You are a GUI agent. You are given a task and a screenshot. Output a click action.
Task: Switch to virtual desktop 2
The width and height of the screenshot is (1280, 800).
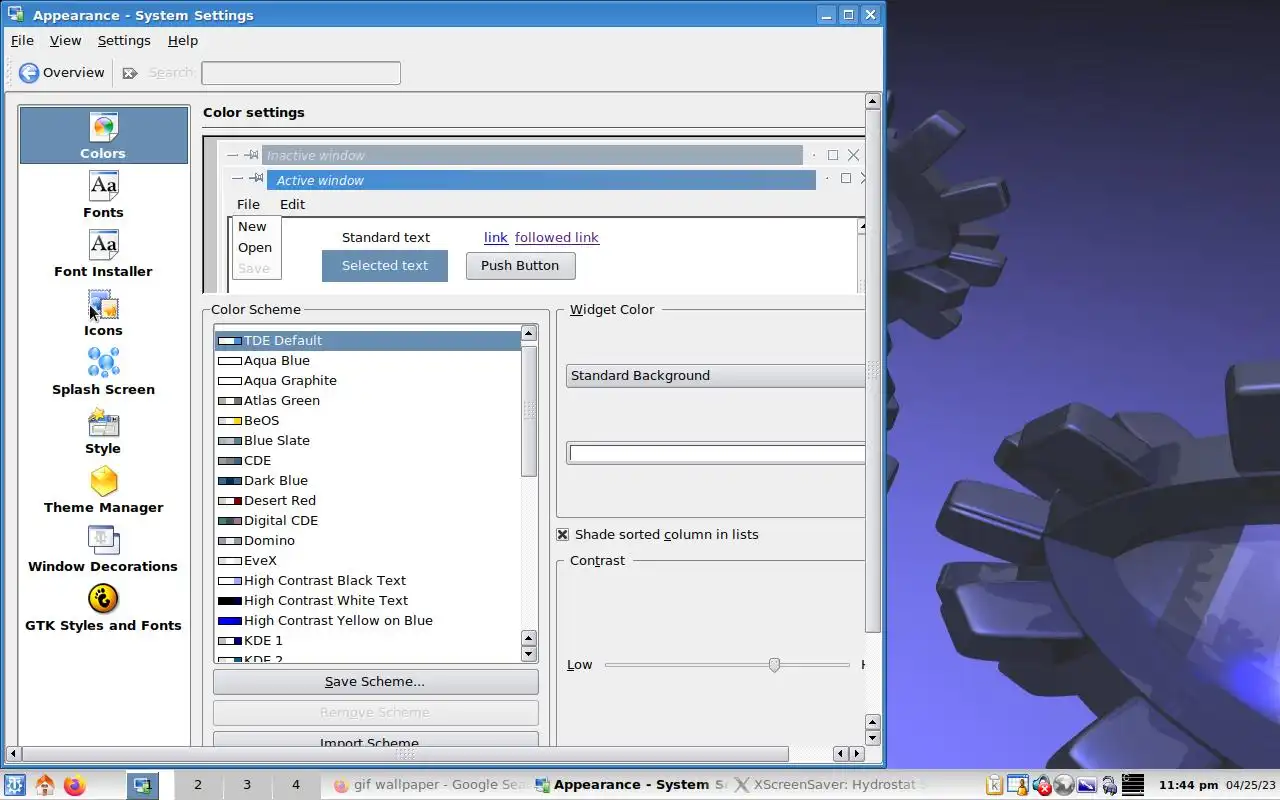pos(198,785)
